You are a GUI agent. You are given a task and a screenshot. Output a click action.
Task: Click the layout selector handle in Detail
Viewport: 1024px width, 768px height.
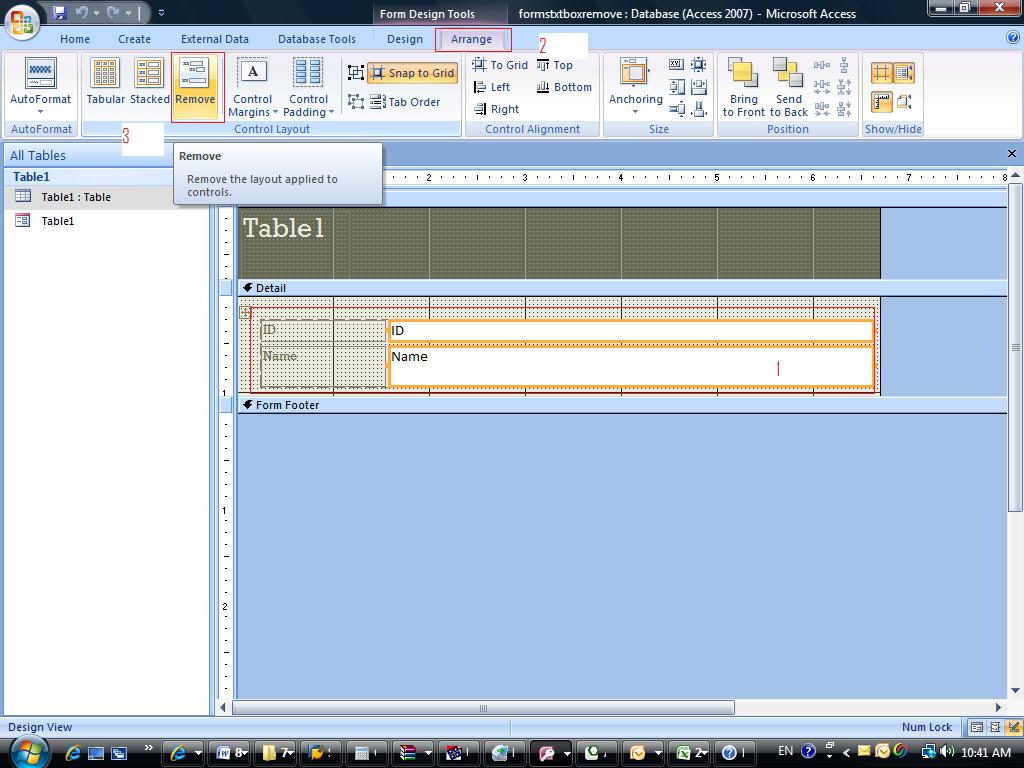[245, 312]
